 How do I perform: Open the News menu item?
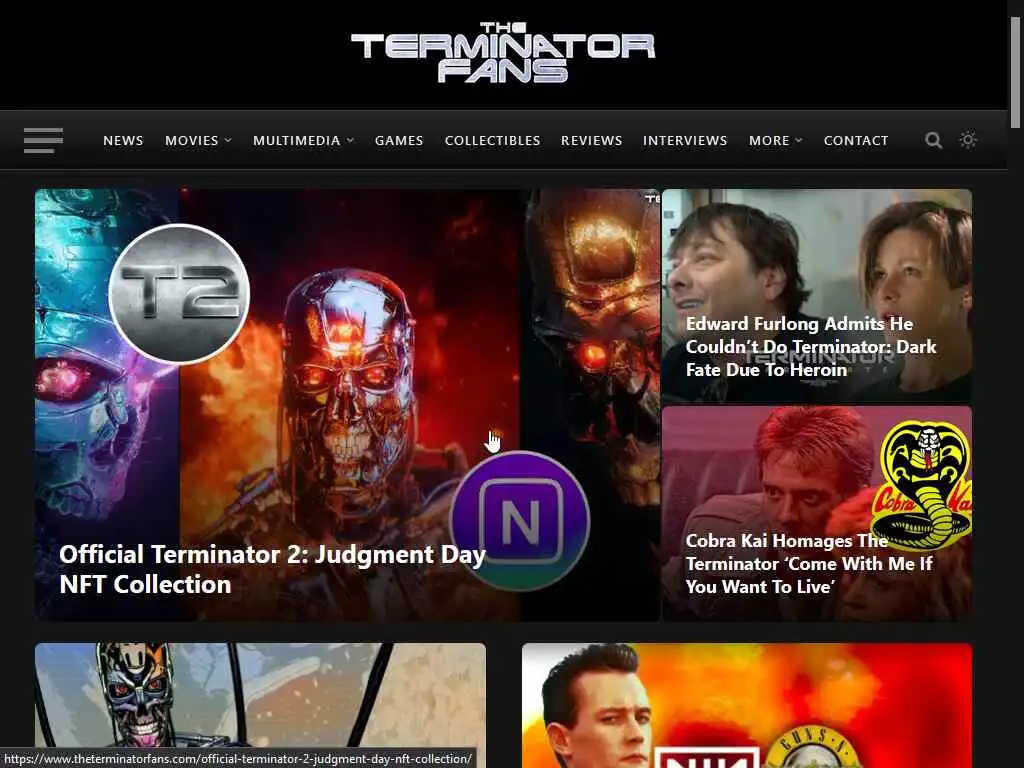pyautogui.click(x=123, y=140)
